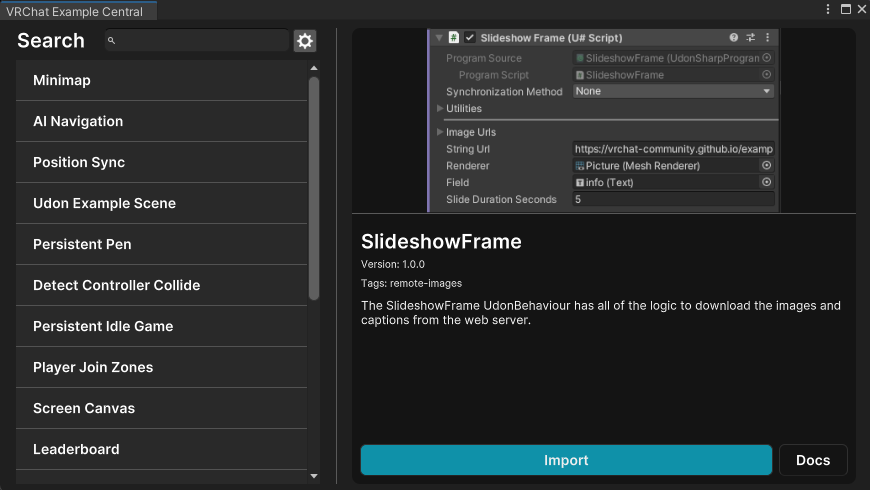Select Leaderboard example

tap(161, 450)
